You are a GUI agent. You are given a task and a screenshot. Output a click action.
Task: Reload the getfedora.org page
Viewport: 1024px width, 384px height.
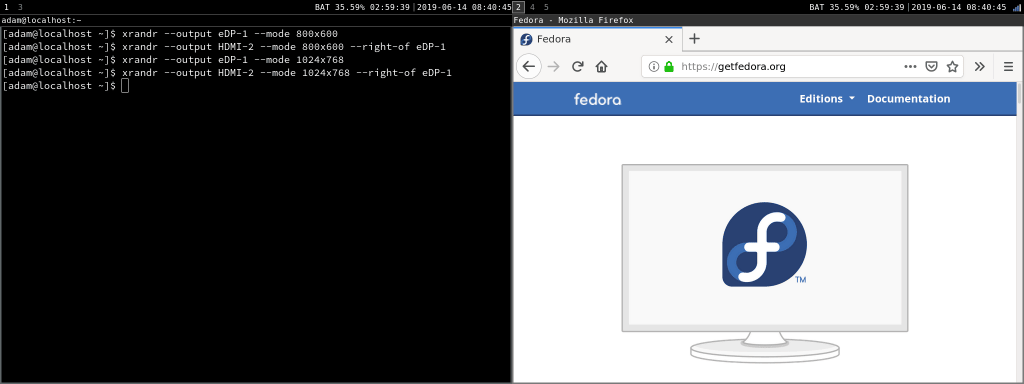pyautogui.click(x=577, y=67)
